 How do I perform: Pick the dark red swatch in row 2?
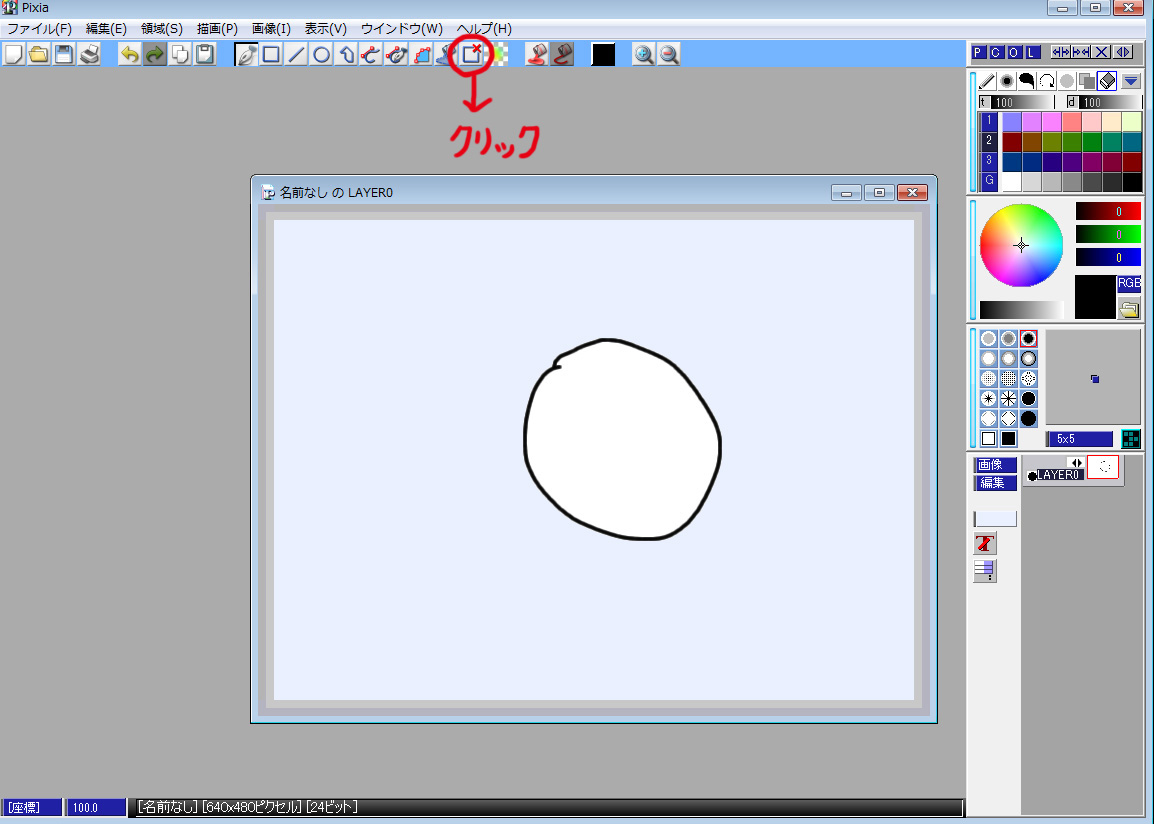pos(1012,141)
